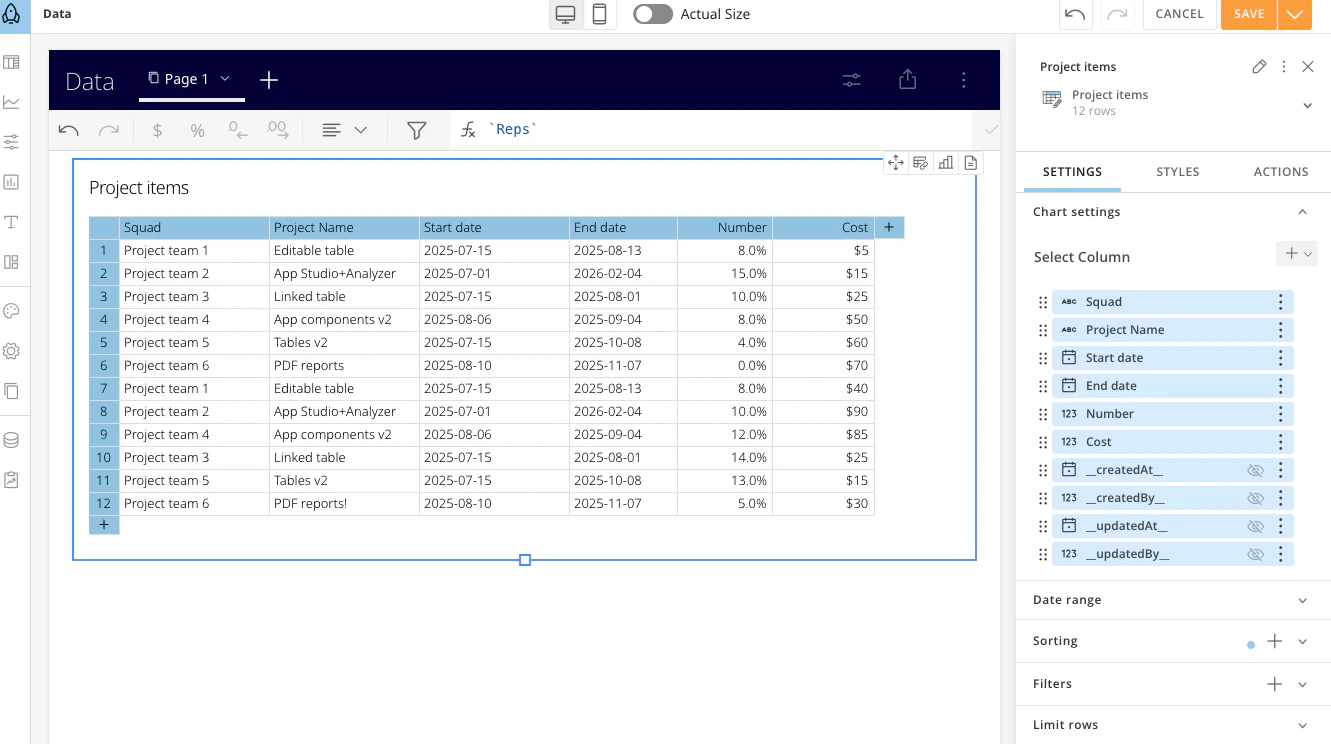The image size is (1331, 744).
Task: Click the CANCEL button
Action: (x=1179, y=14)
